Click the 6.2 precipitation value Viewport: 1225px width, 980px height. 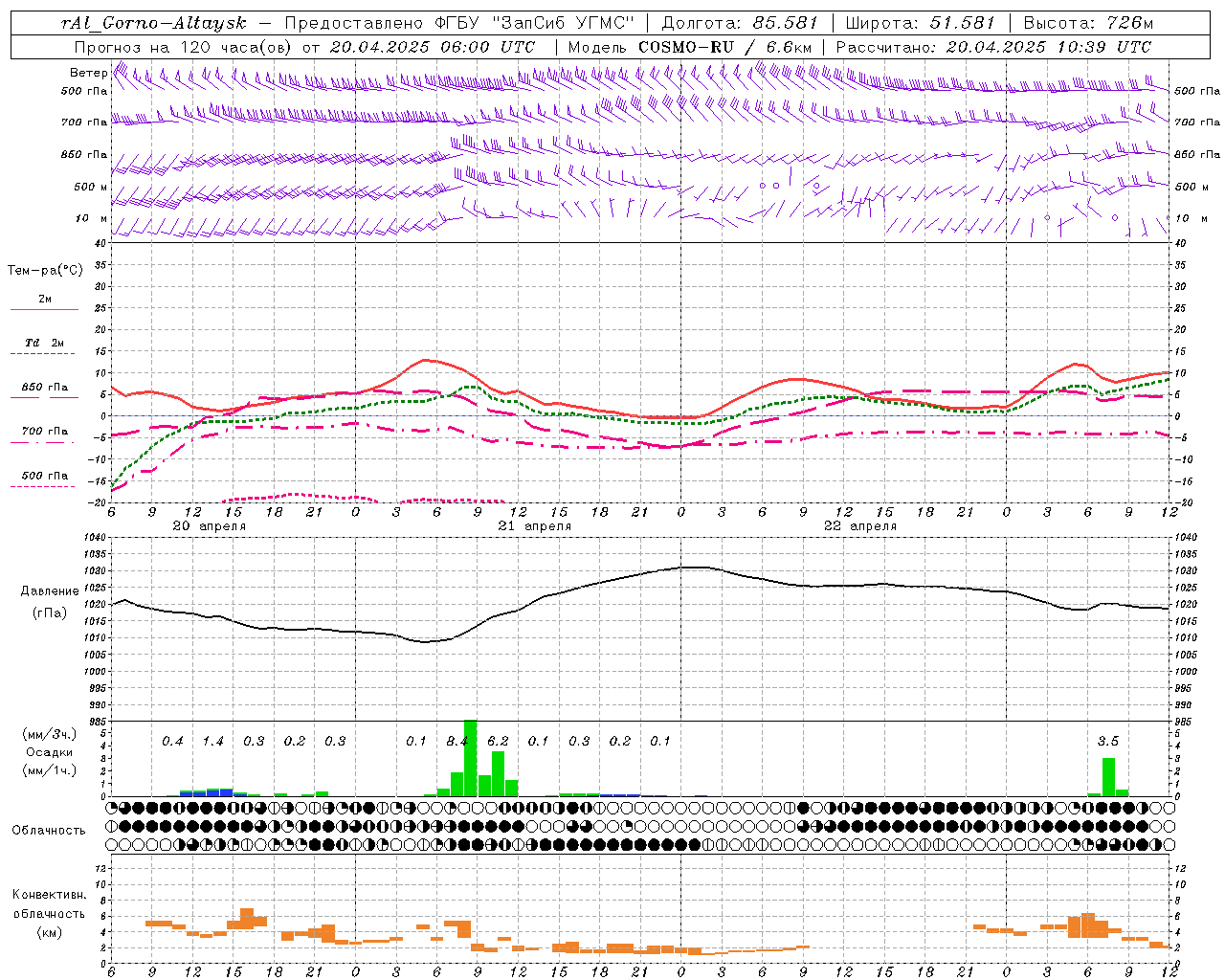pyautogui.click(x=498, y=741)
